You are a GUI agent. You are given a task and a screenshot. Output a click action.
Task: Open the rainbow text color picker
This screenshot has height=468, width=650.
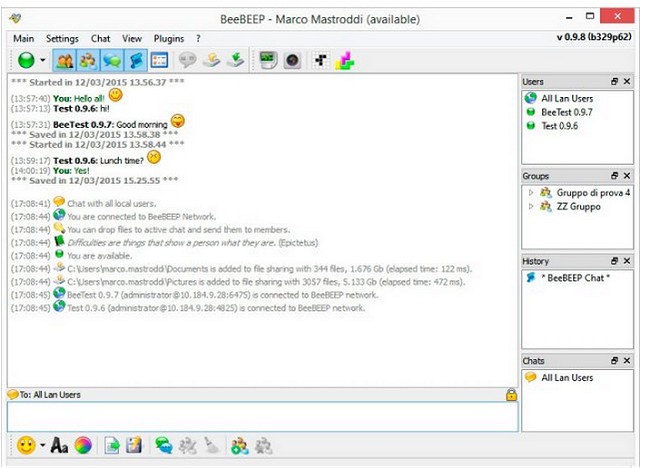83,446
